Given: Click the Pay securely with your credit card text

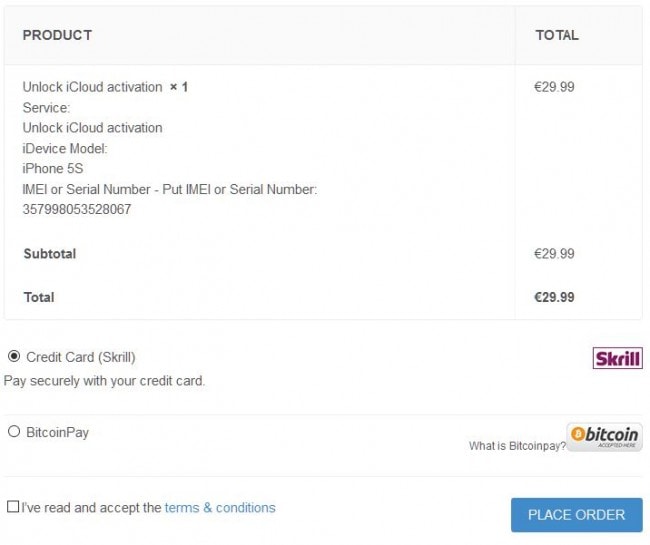Looking at the screenshot, I should click(104, 381).
